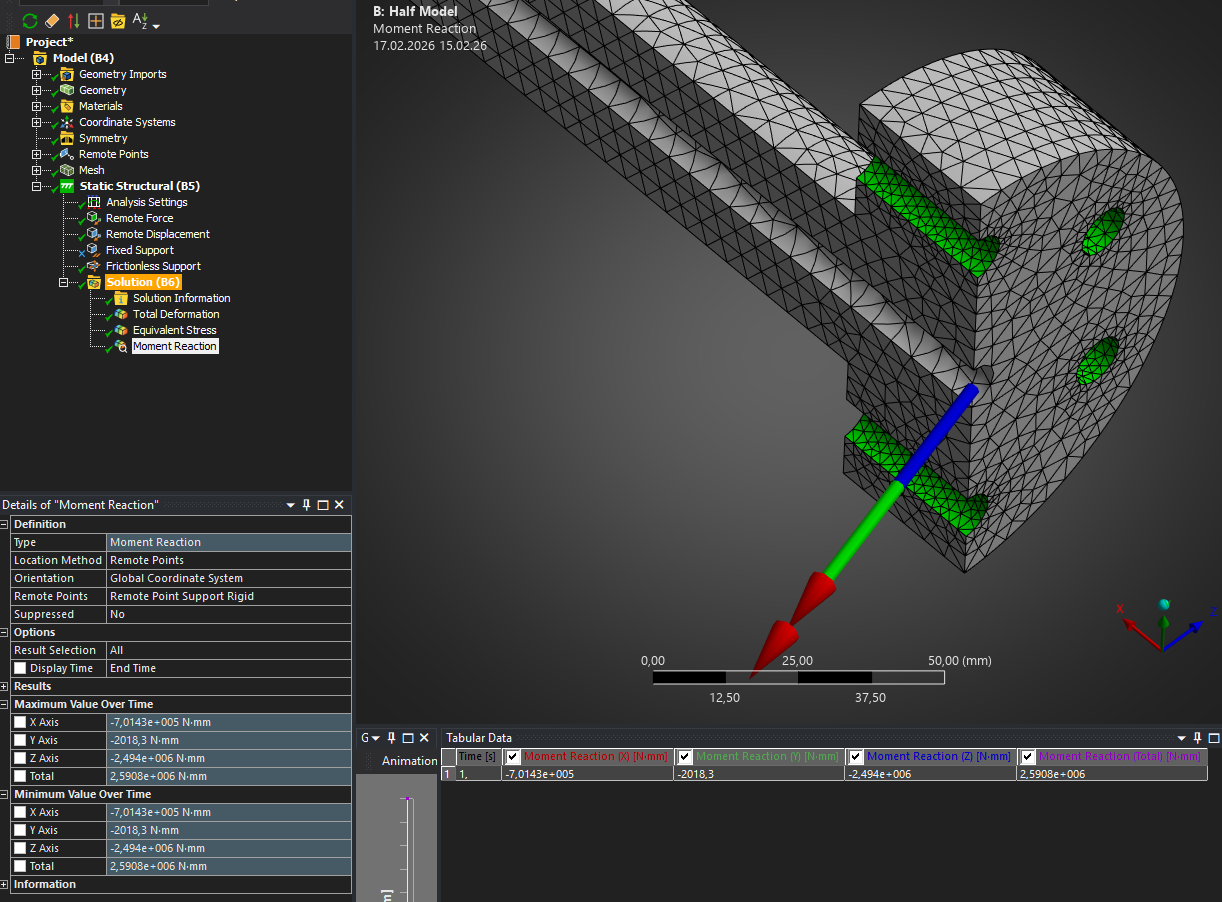Click the expand-all box icon in outline toolbar
The height and width of the screenshot is (902, 1222).
pyautogui.click(x=96, y=21)
